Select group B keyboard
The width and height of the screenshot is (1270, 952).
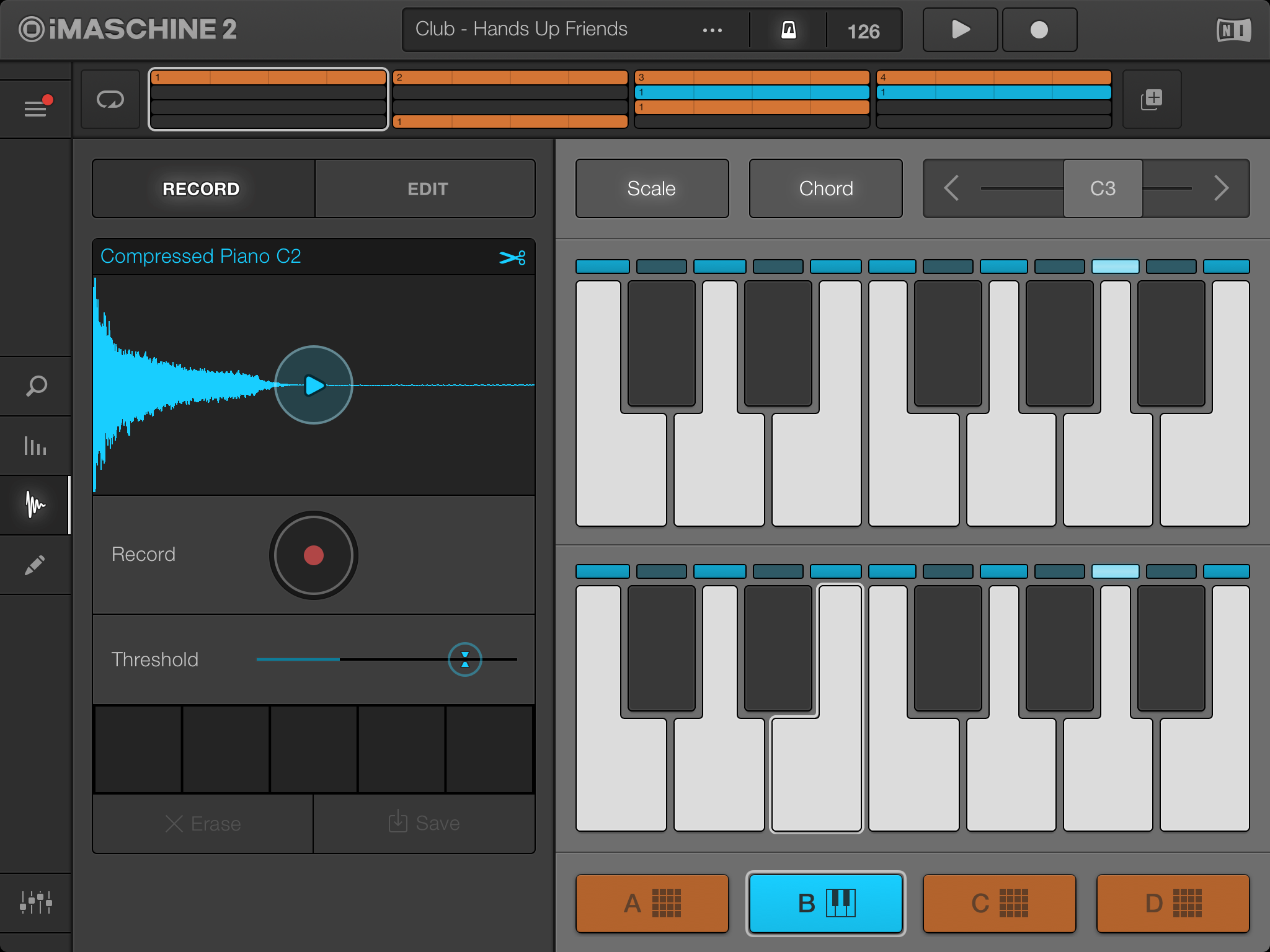825,903
